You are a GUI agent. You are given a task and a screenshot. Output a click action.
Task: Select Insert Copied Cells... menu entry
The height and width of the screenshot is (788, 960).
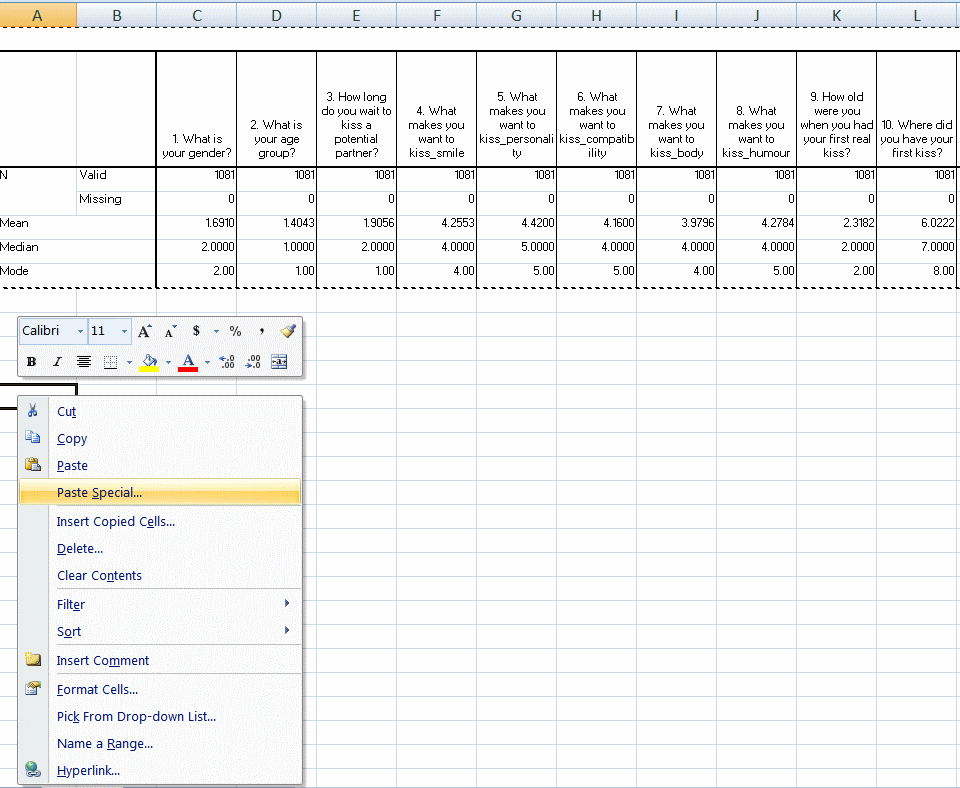(160, 522)
